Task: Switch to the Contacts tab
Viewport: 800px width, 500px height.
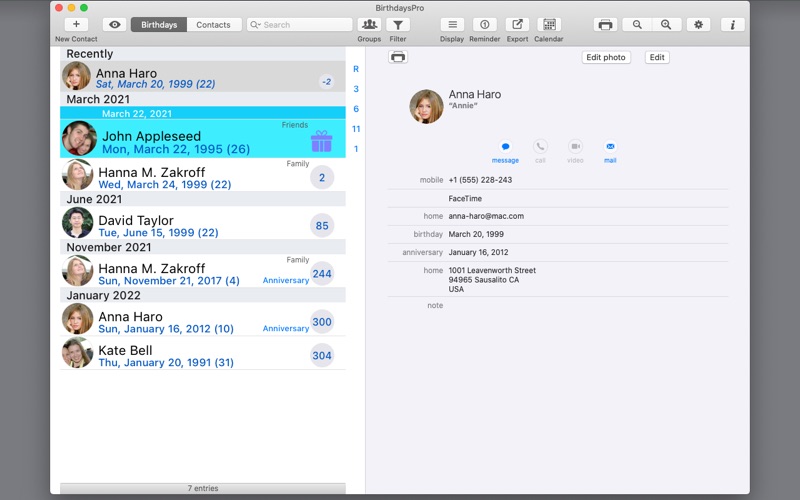Action: point(214,24)
